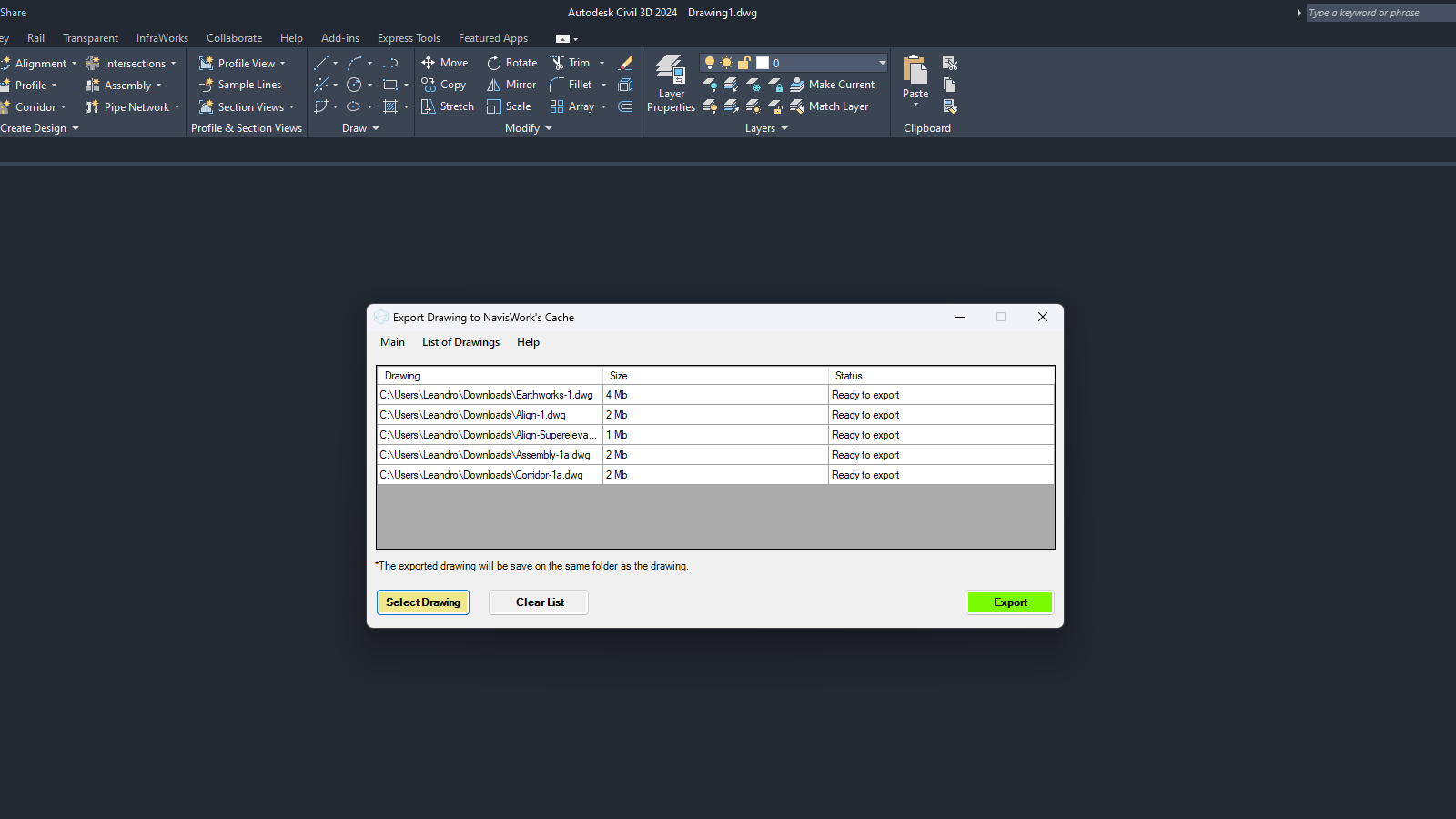1456x819 pixels.
Task: Expand the Alignment dropdown
Action: [74, 64]
